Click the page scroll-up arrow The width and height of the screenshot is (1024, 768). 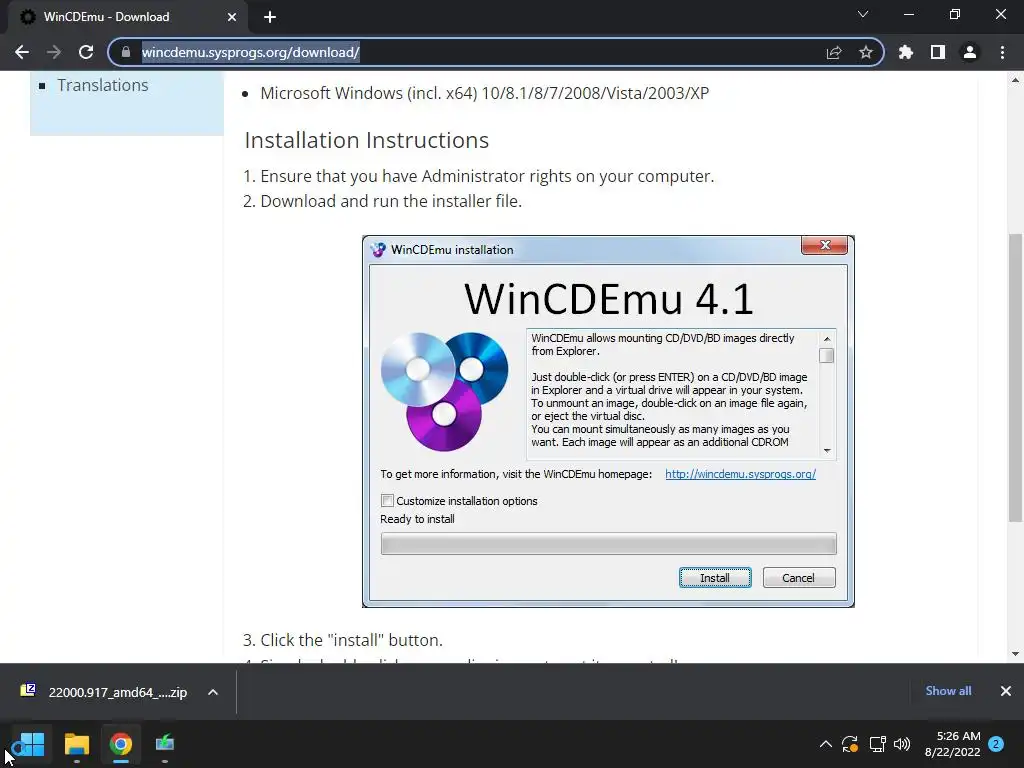pyautogui.click(x=1015, y=80)
